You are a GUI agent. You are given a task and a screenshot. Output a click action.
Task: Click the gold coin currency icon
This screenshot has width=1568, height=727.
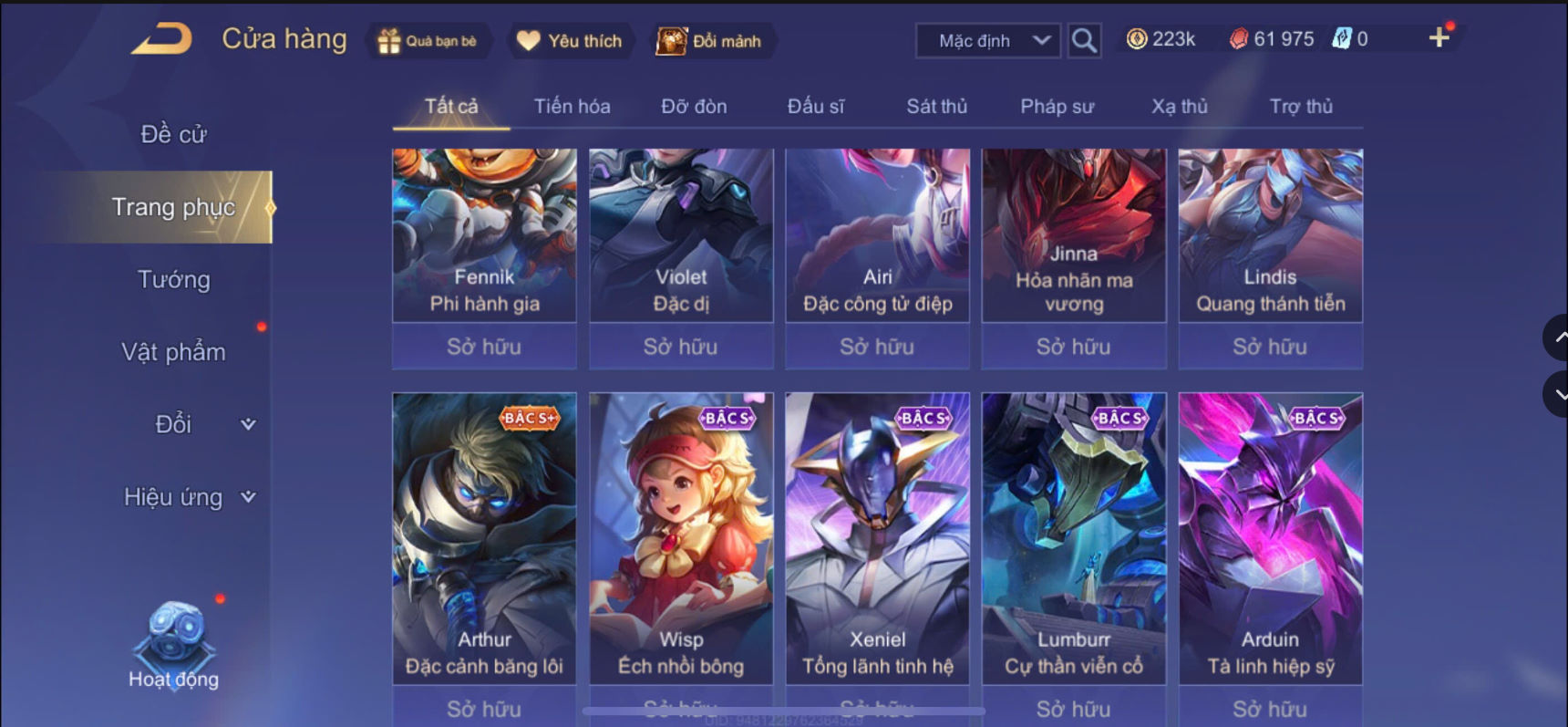[1136, 38]
